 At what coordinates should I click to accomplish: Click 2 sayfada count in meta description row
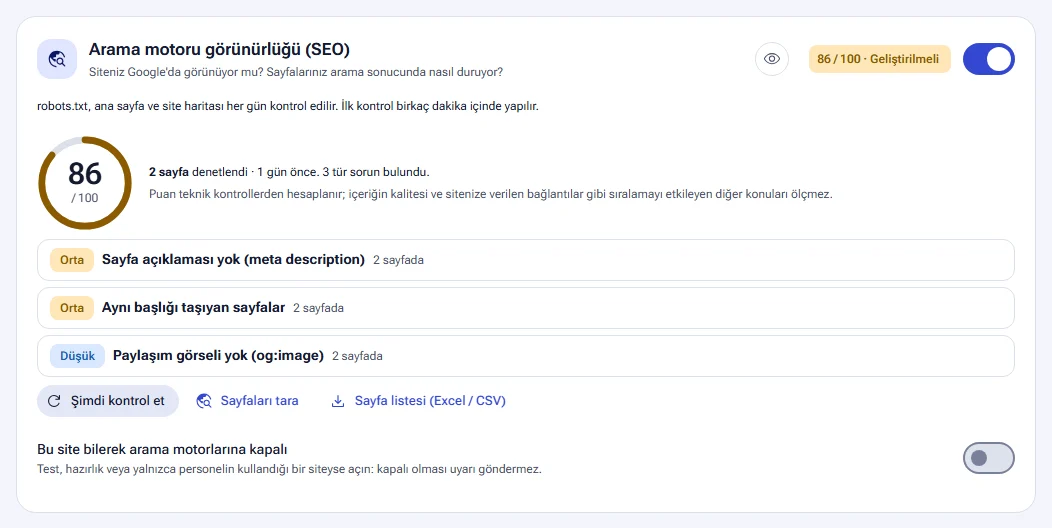tap(399, 260)
